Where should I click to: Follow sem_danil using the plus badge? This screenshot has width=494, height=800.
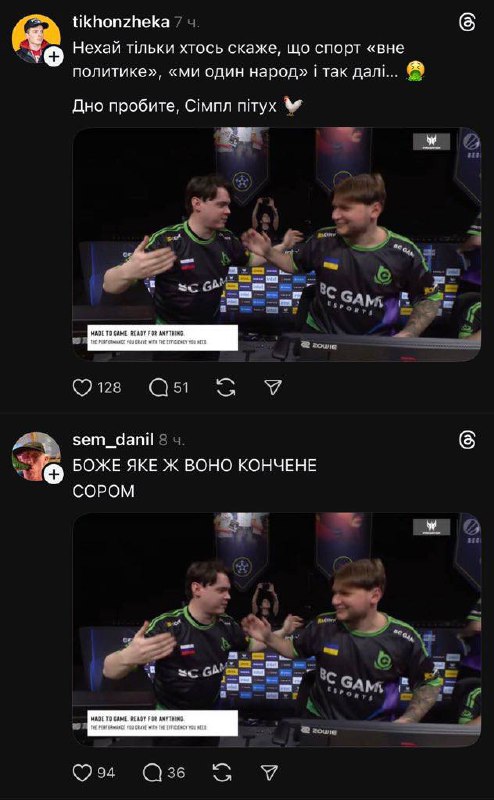54,474
